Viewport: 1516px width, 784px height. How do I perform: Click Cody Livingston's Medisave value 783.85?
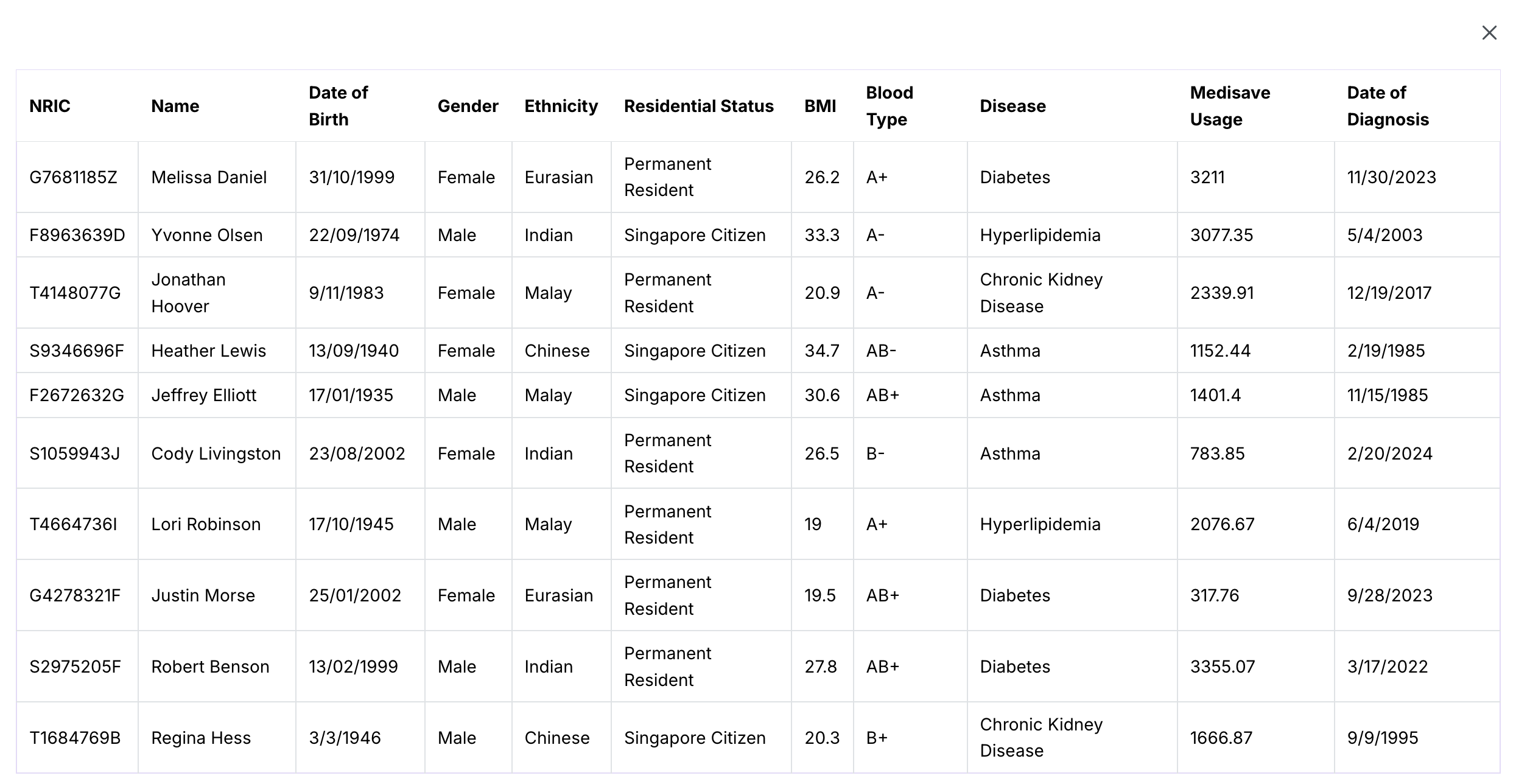pyautogui.click(x=1218, y=453)
